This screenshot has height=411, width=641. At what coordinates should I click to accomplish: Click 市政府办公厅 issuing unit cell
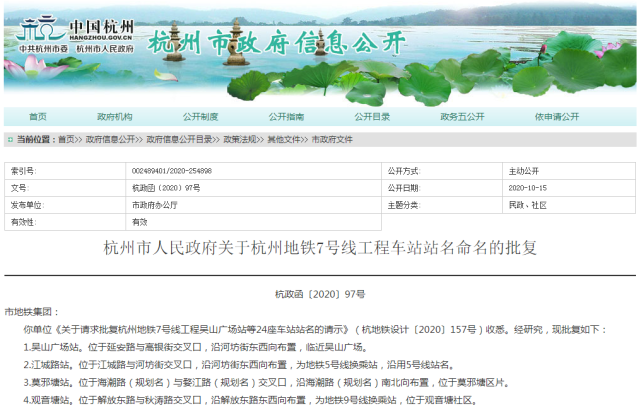[155, 206]
